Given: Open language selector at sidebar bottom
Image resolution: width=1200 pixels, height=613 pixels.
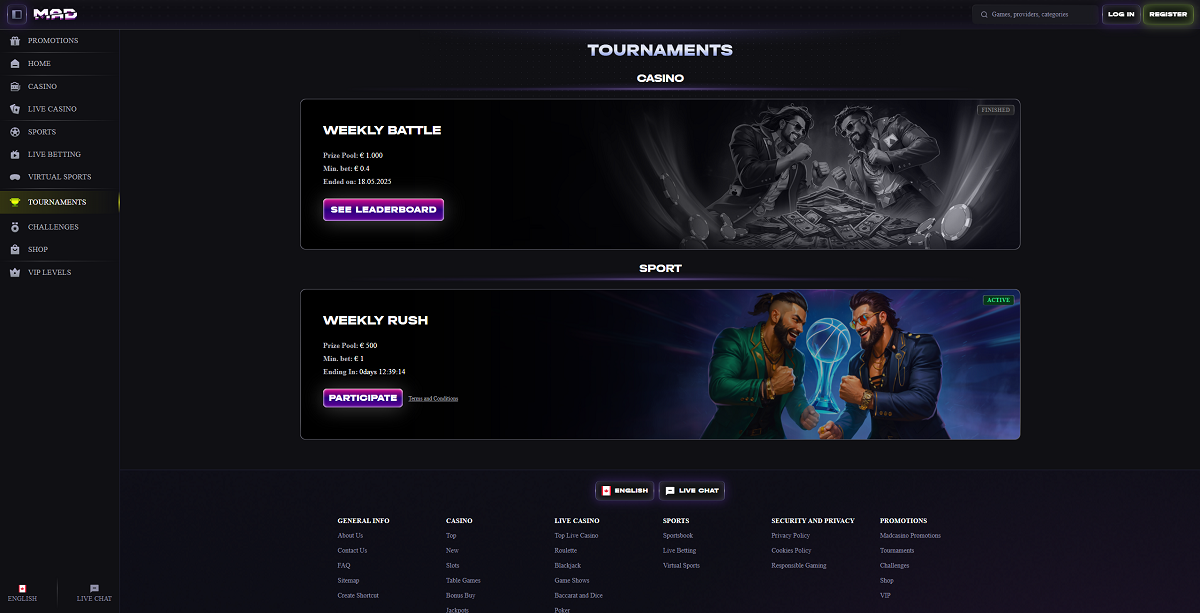Looking at the screenshot, I should [22, 593].
